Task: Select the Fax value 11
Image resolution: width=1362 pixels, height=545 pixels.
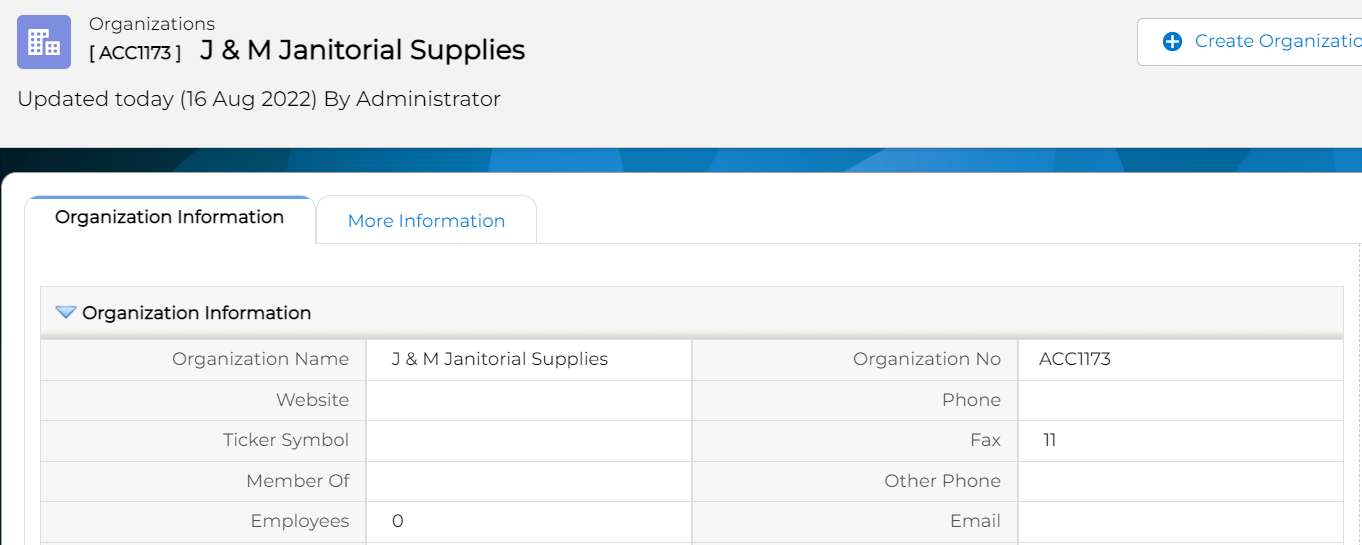Action: click(1050, 440)
